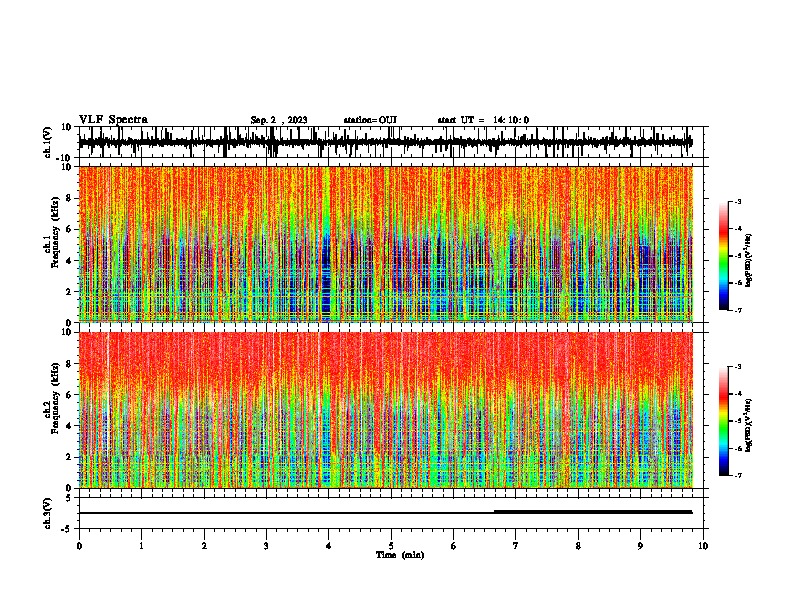Click the time axis tick label '5'
Image resolution: width=792 pixels, height=612 pixels.
(x=391, y=546)
